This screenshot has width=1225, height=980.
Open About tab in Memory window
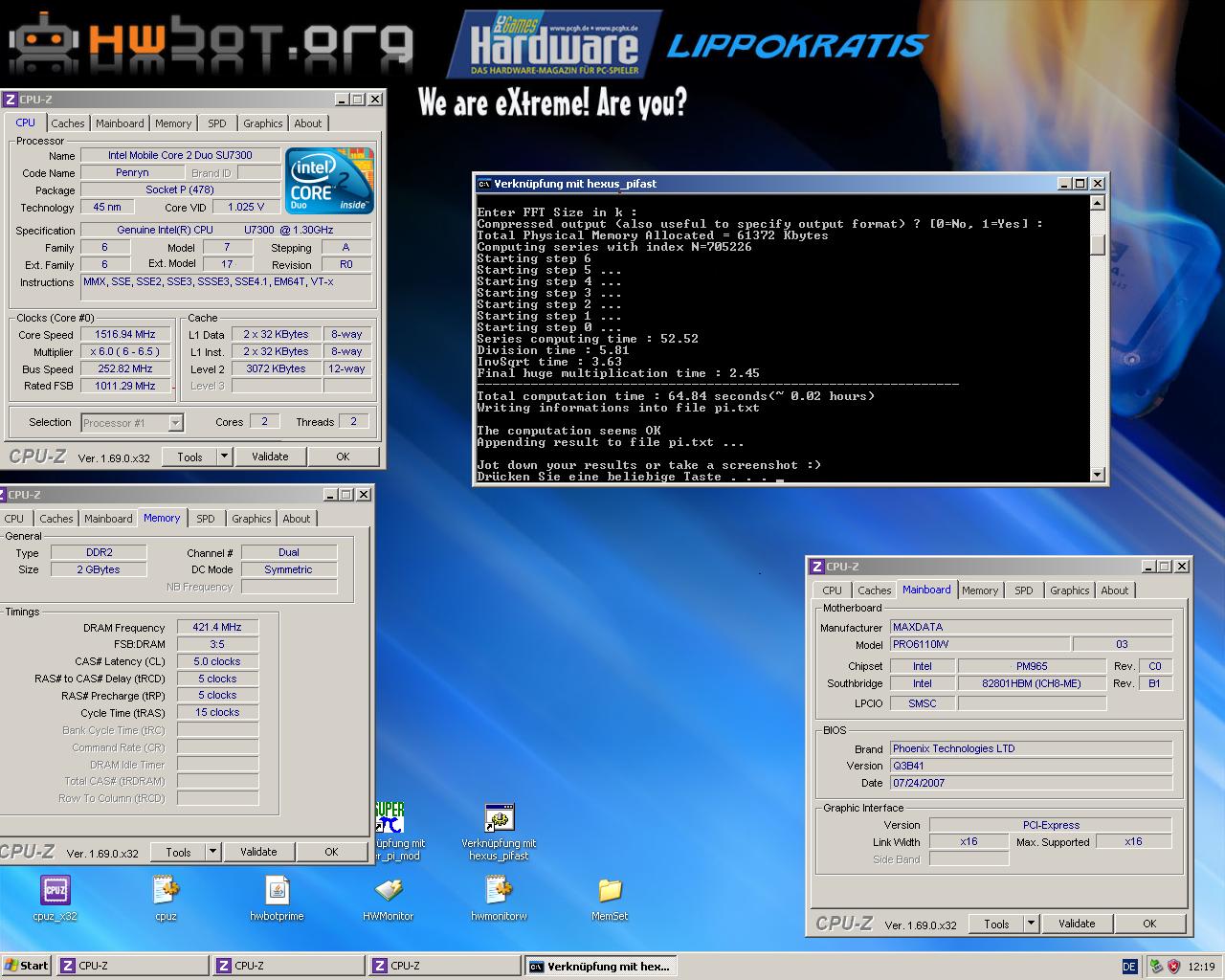(297, 519)
